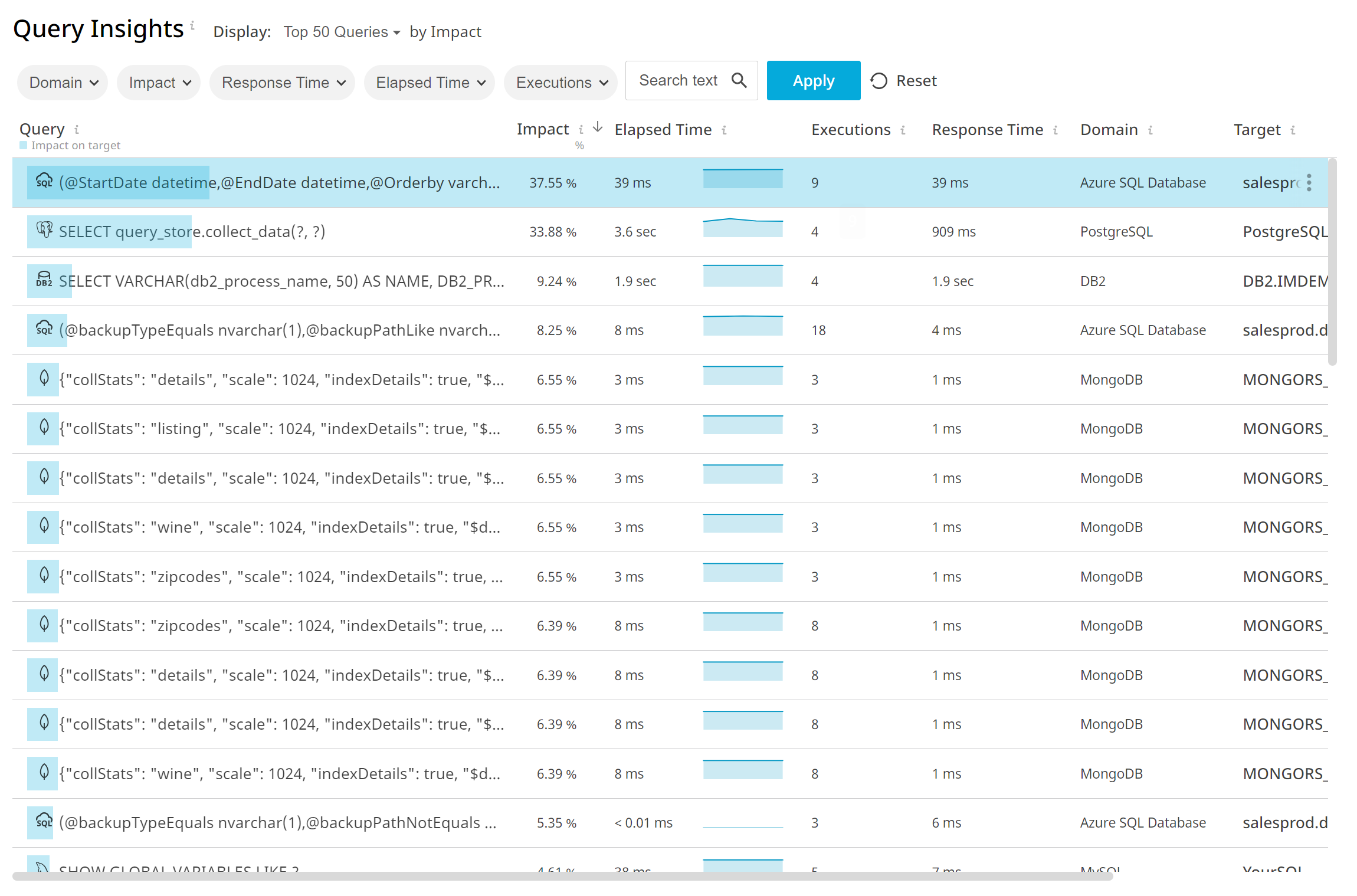
Task: Expand the Domain filter dropdown
Action: click(63, 83)
